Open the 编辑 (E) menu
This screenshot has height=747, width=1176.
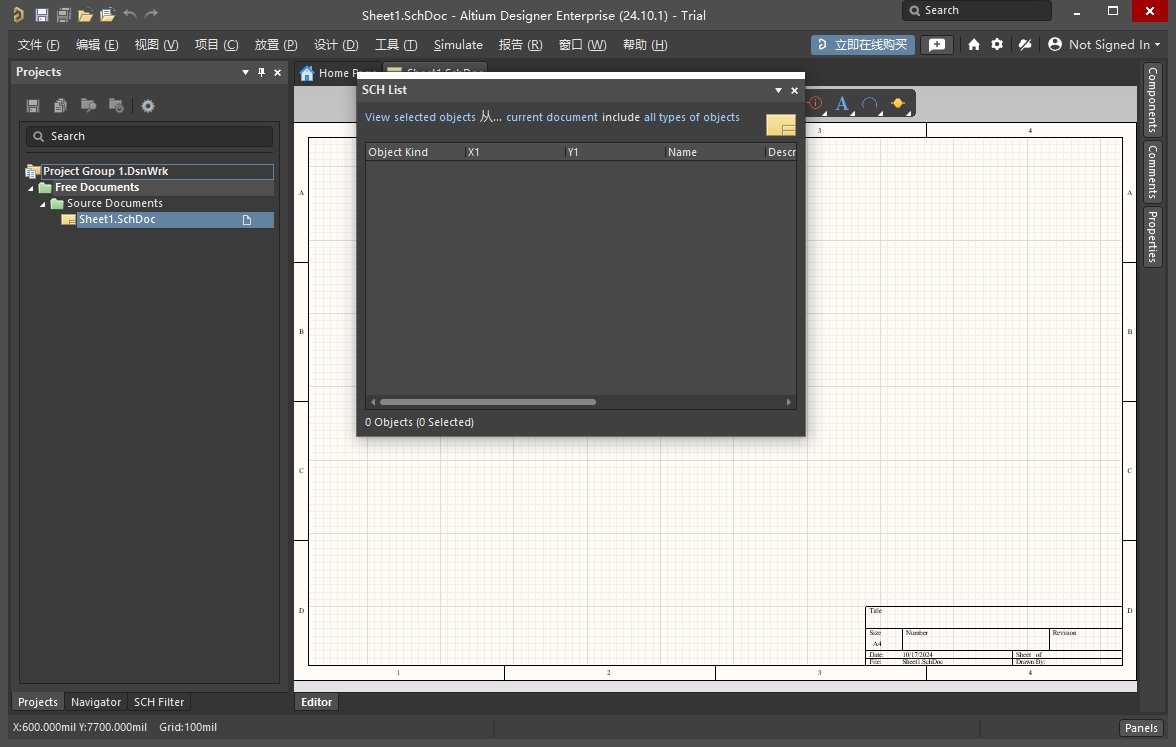click(97, 44)
